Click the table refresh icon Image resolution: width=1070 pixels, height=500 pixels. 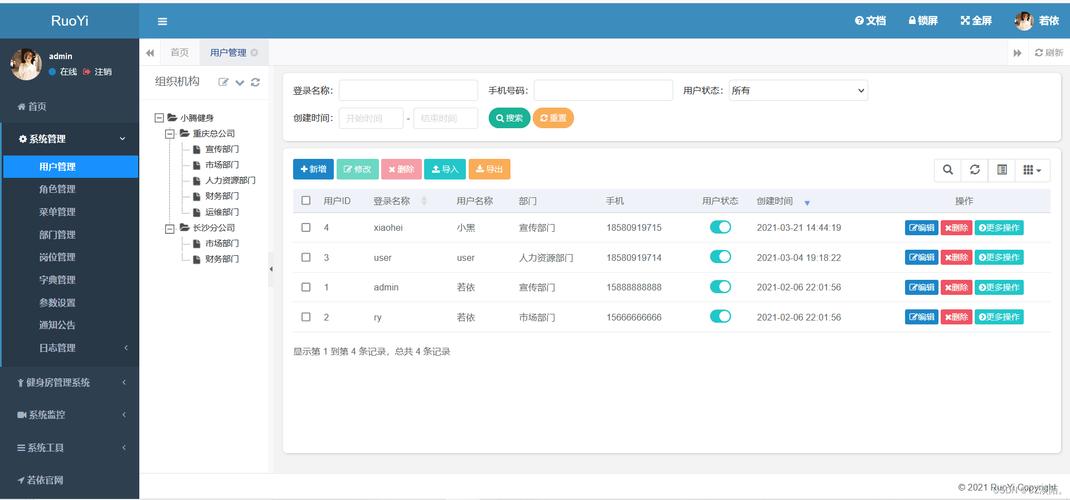(975, 170)
